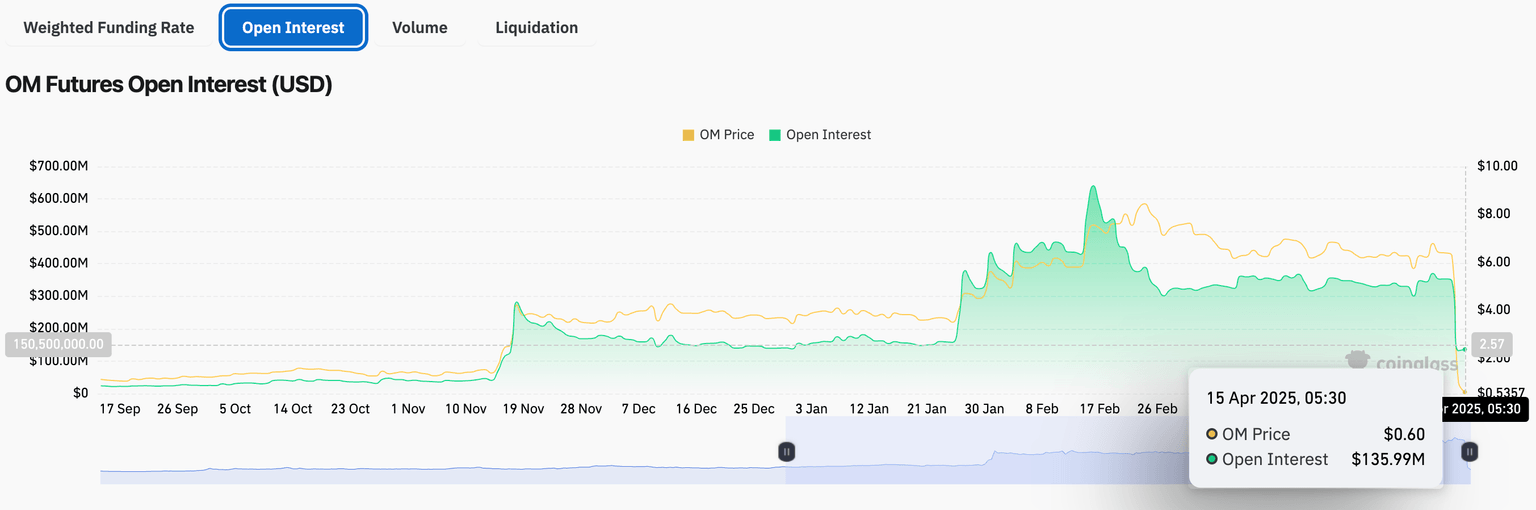The image size is (1536, 510).
Task: Click the right range slider handle
Action: point(1469,452)
